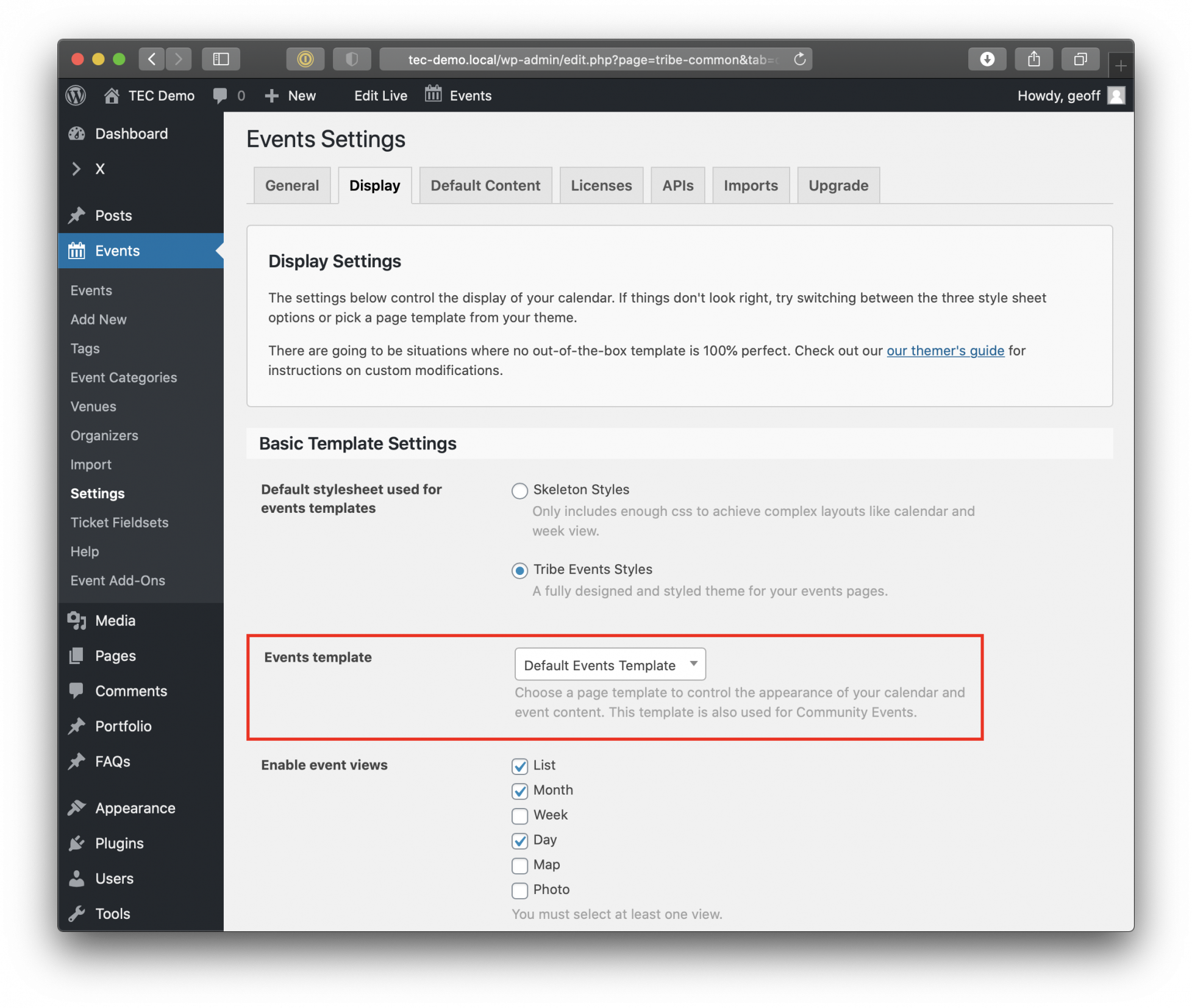The image size is (1192, 1008).
Task: Go forward with browser forward arrow
Action: 178,59
